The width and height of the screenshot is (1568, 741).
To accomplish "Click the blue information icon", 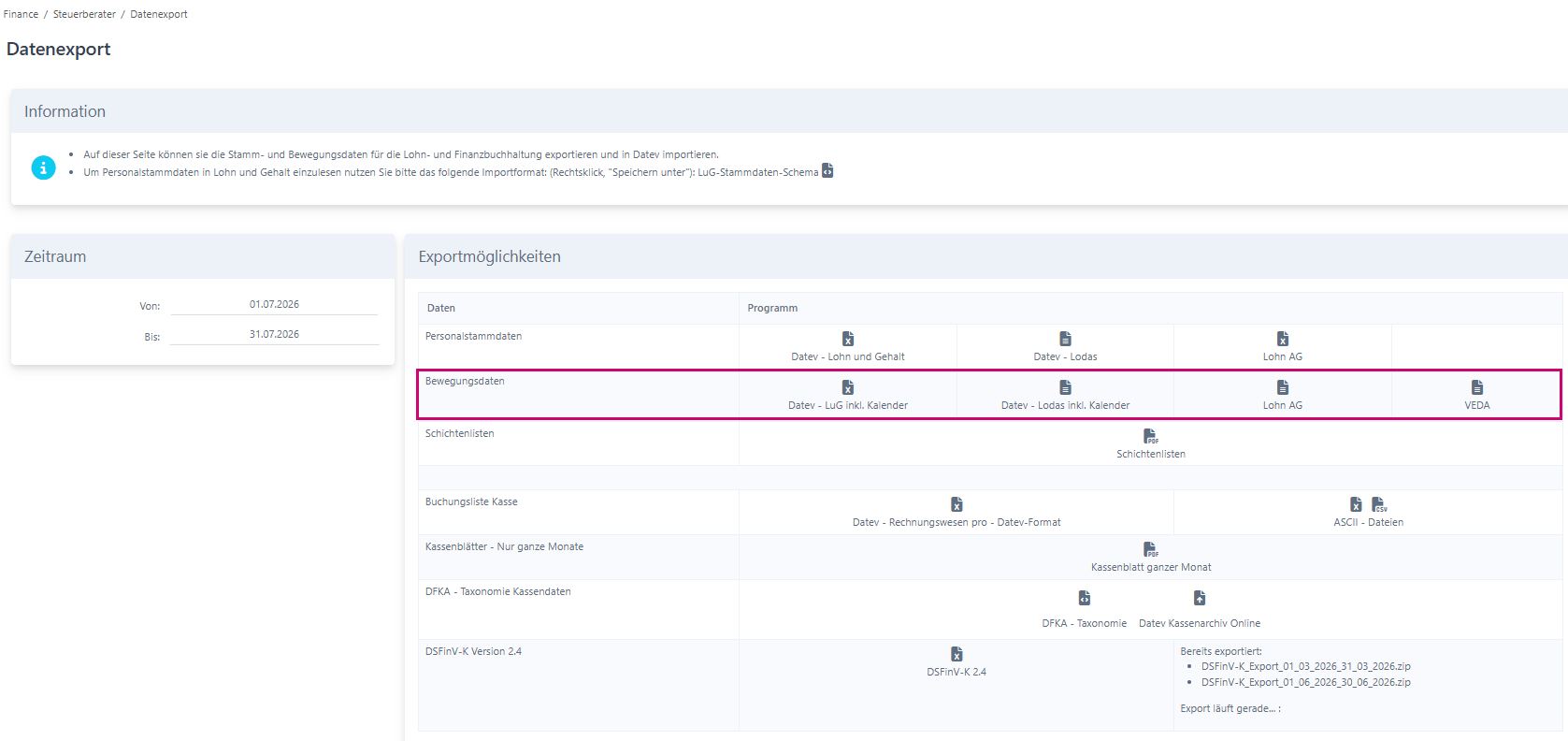I will click(43, 167).
